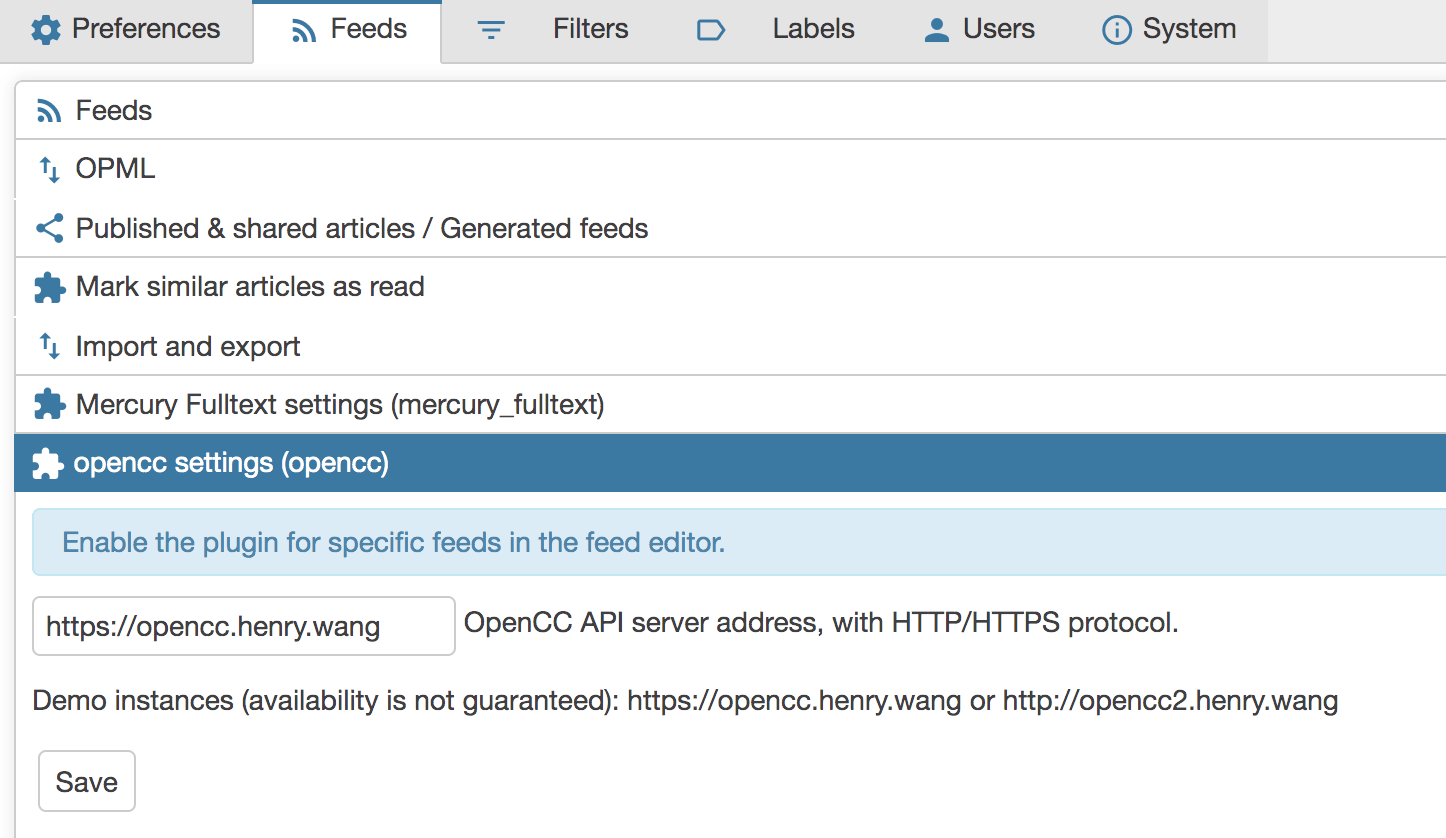Click the Demo instances availability text
The width and height of the screenshot is (1446, 838).
click(x=685, y=701)
